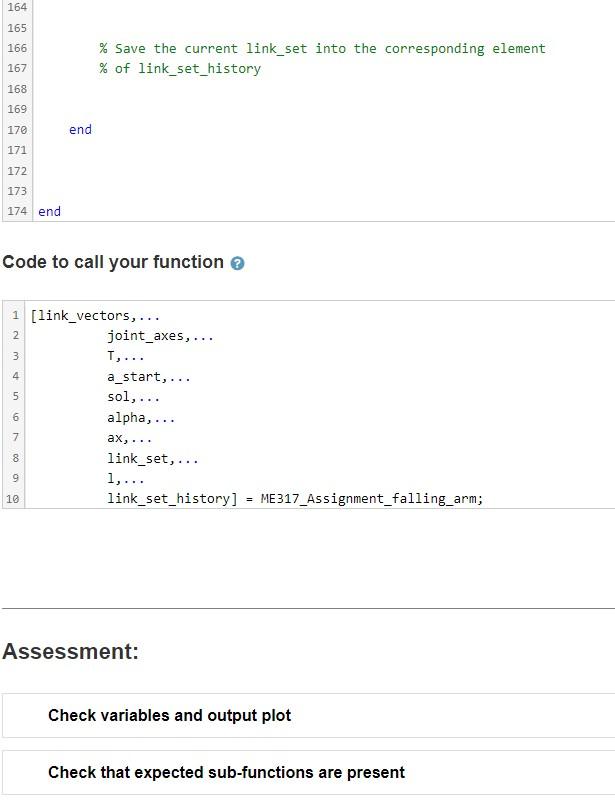Click line number 5 in the call-code gutter
The width and height of the screenshot is (615, 808).
tap(13, 396)
